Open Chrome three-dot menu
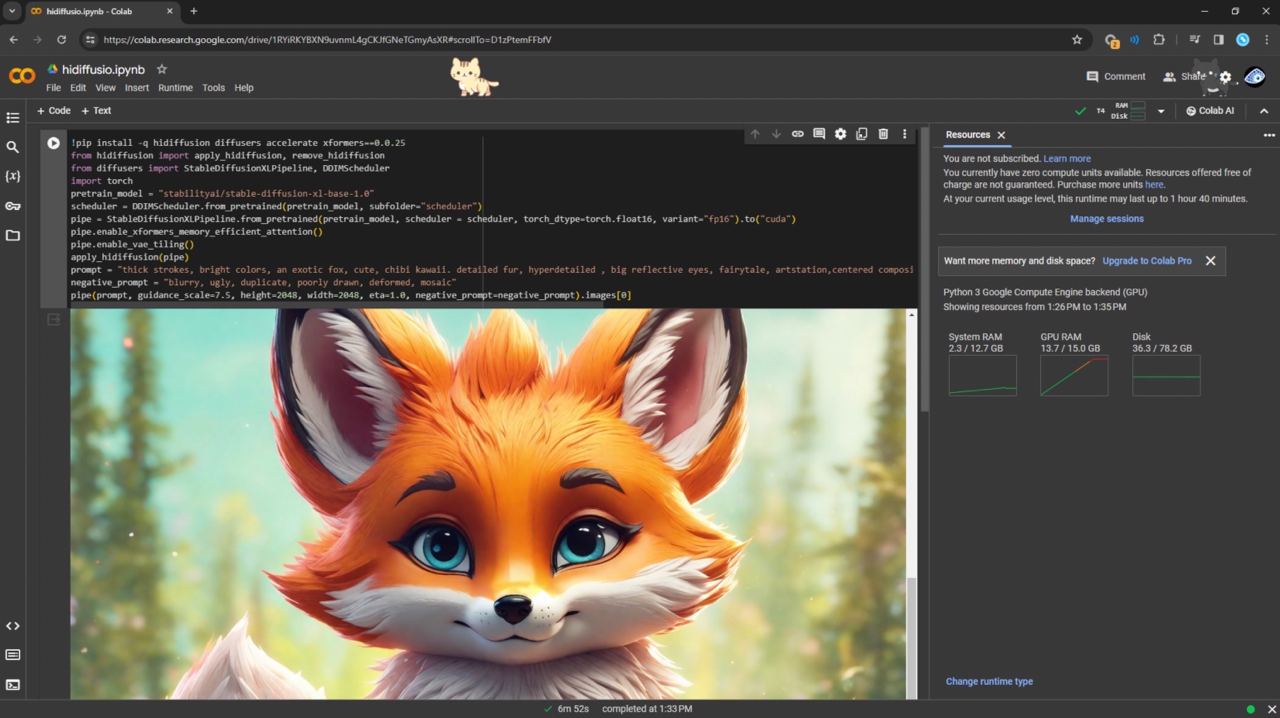This screenshot has height=718, width=1280. click(x=1267, y=40)
